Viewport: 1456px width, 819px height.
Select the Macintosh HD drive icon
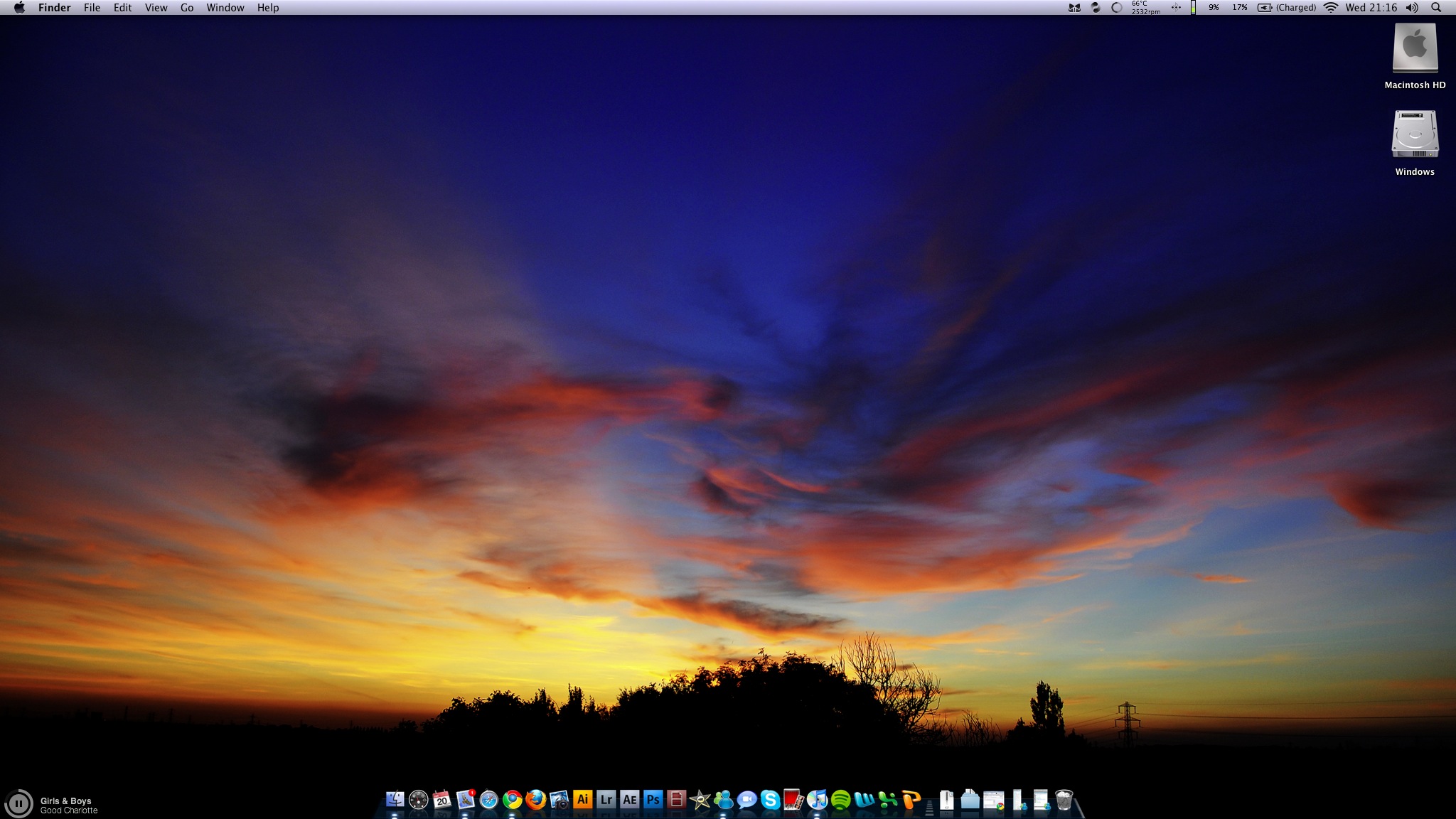pyautogui.click(x=1415, y=48)
